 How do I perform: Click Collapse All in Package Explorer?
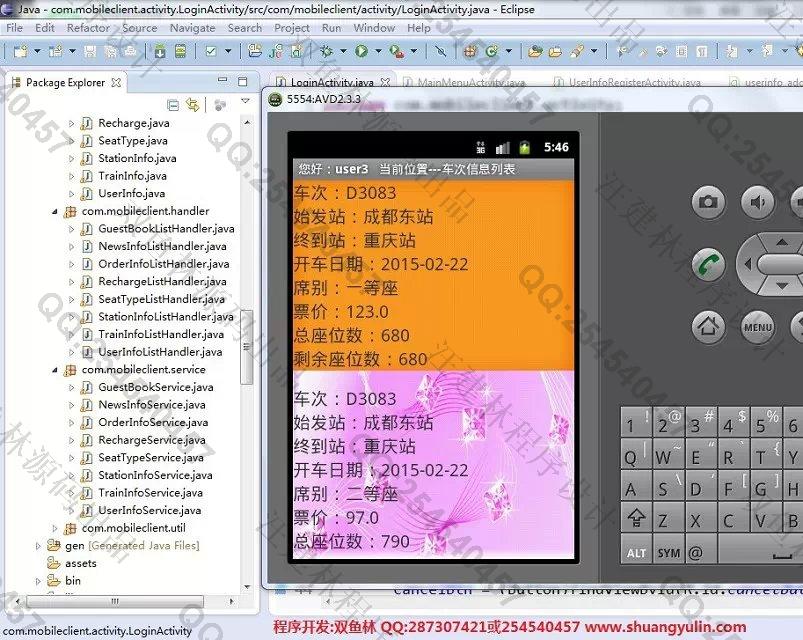[x=173, y=105]
